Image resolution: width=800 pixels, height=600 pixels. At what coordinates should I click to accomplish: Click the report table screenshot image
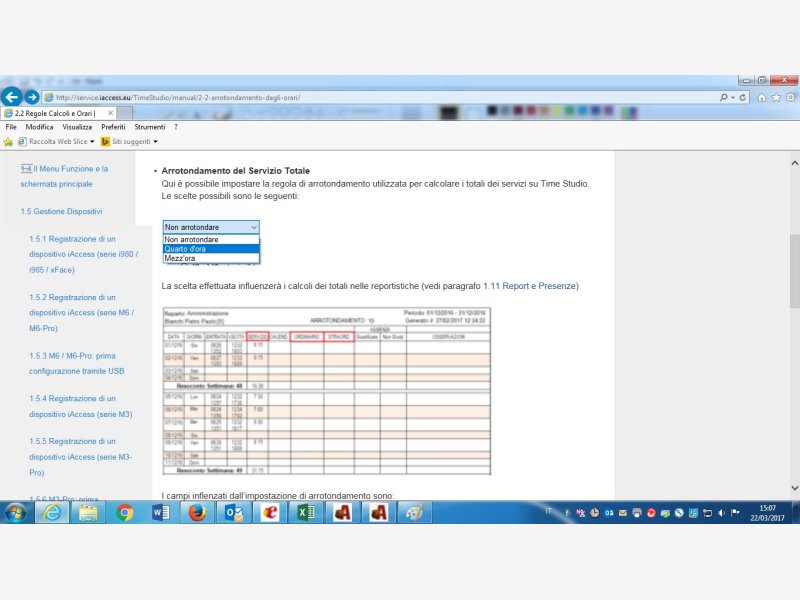[326, 389]
